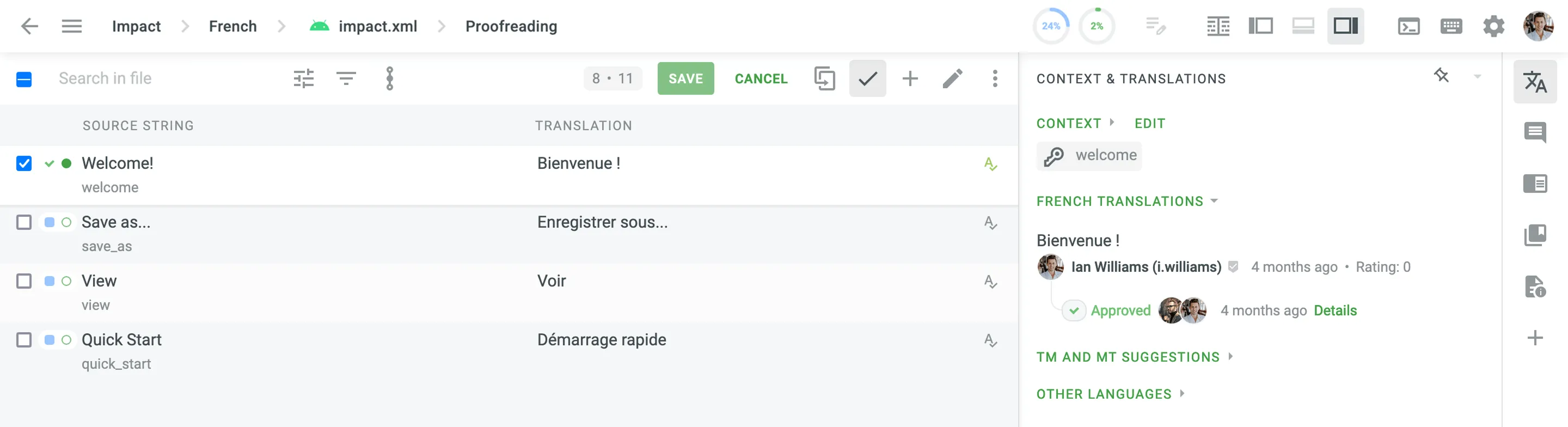Check the Save as... string checkbox

pyautogui.click(x=24, y=222)
